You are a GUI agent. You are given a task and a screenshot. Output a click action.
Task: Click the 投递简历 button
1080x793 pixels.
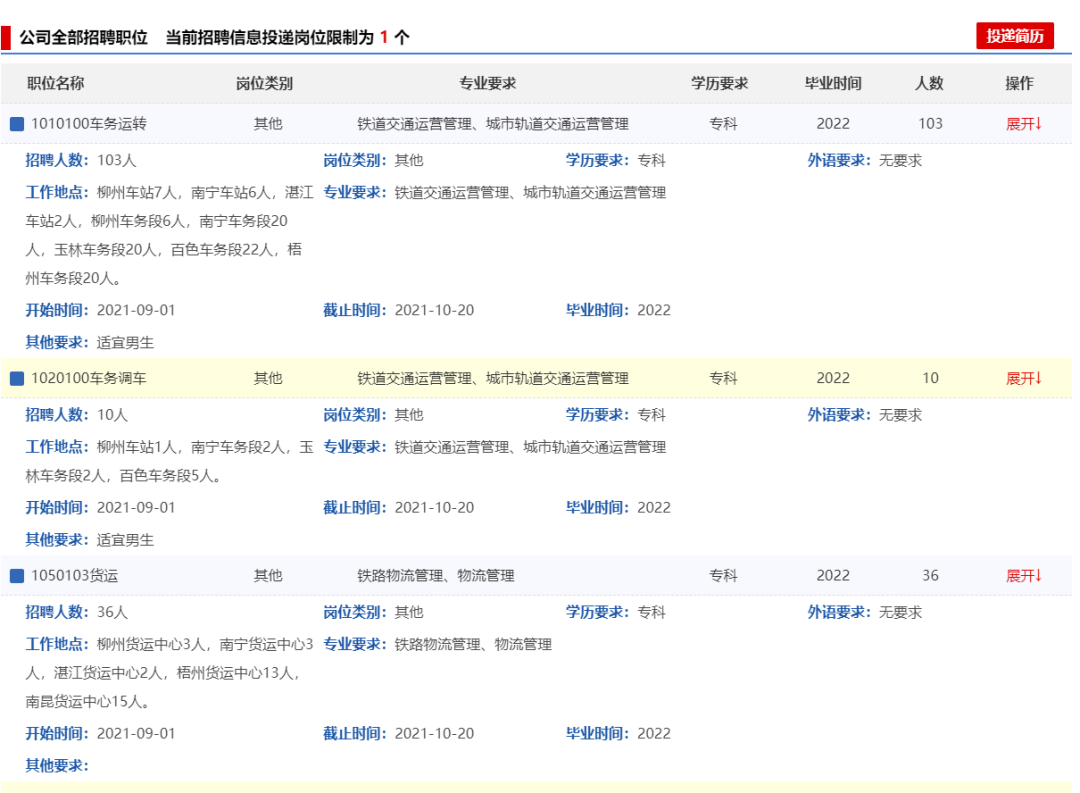pos(1014,36)
